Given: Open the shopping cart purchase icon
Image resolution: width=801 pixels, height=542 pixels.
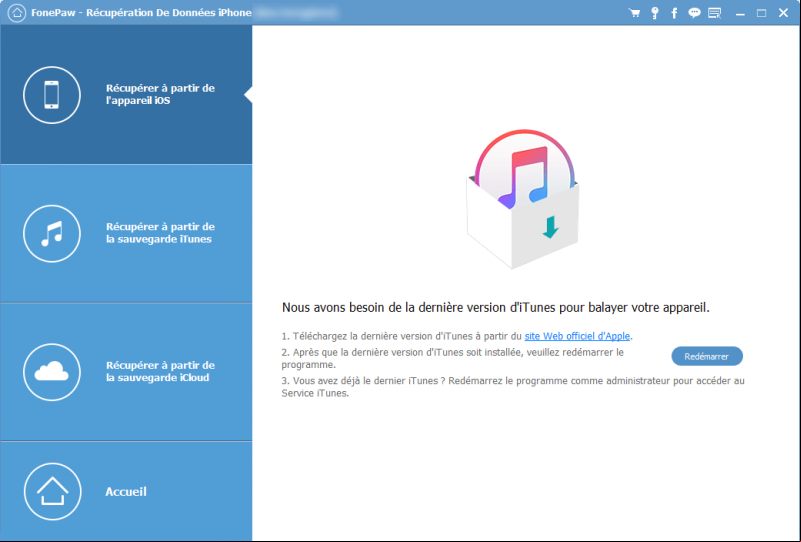Looking at the screenshot, I should 634,13.
